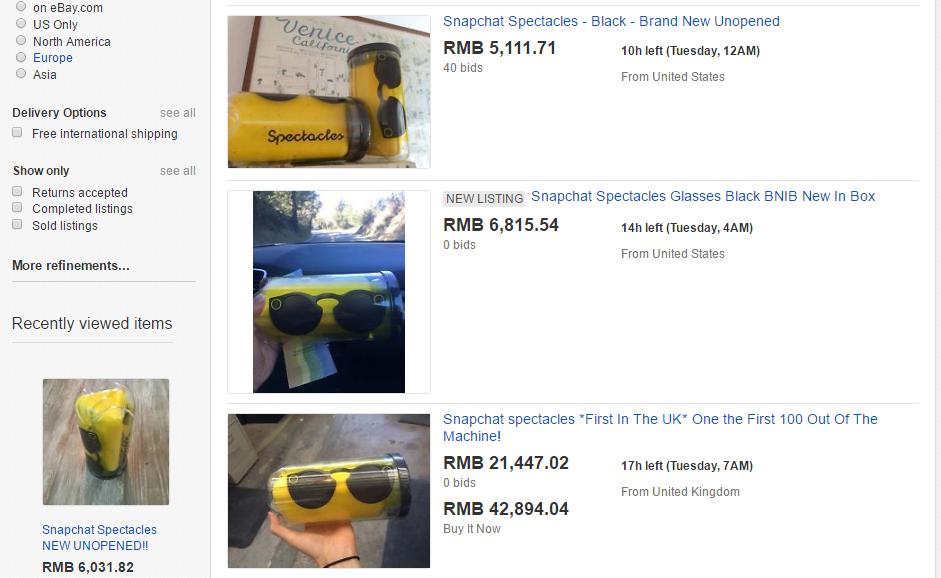Tick the Returns accepted checkbox

[17, 191]
